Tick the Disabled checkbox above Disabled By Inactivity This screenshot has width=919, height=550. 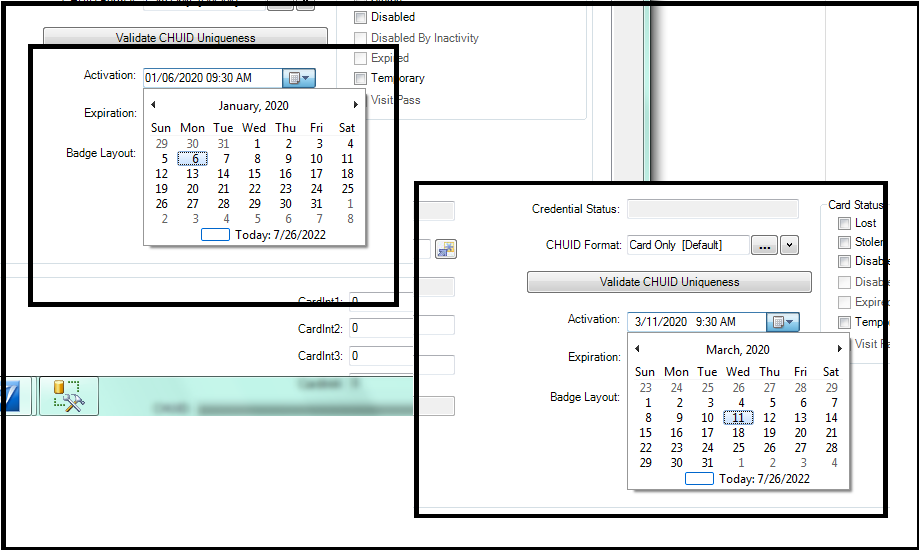tap(361, 17)
